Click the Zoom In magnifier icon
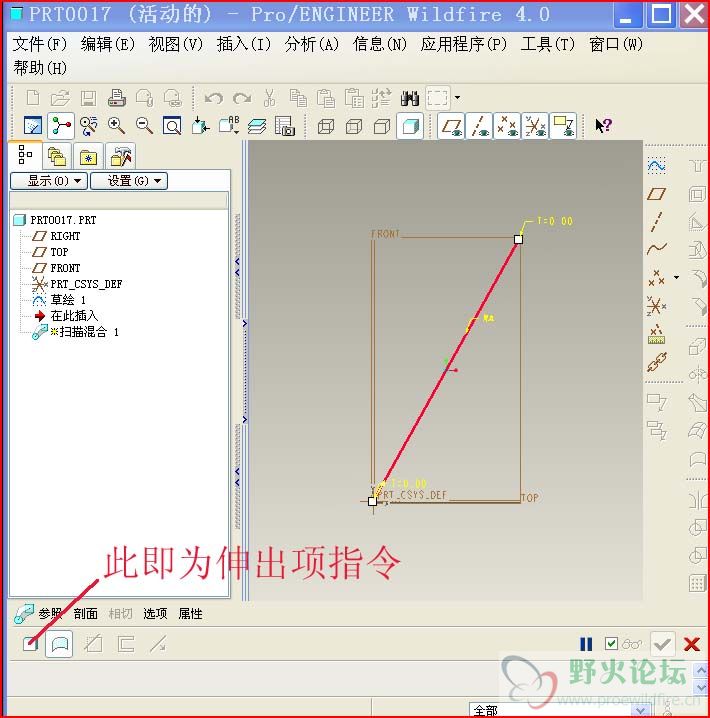The height and width of the screenshot is (718, 710). pyautogui.click(x=116, y=125)
